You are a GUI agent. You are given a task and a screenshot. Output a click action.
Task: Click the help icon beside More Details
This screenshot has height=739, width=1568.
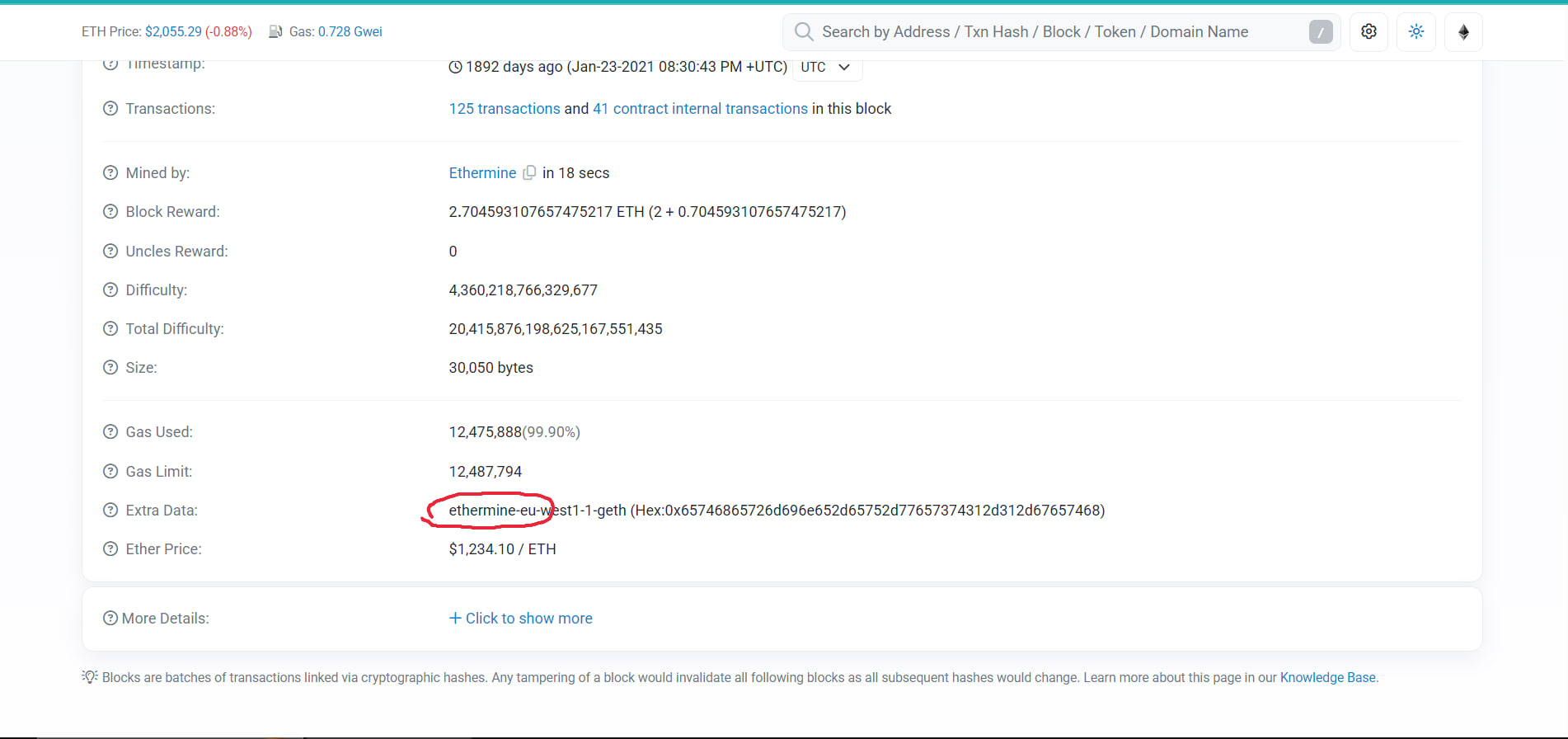110,619
